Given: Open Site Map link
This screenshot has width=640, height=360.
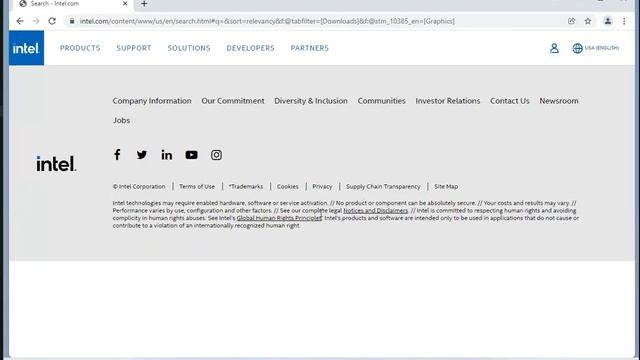Looking at the screenshot, I should 446,187.
